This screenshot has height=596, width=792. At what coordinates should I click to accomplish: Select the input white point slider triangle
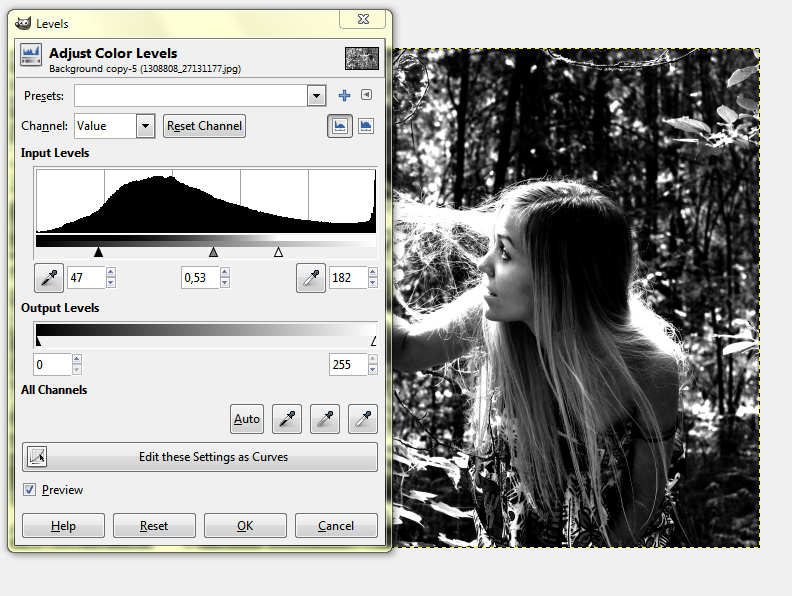click(x=278, y=252)
